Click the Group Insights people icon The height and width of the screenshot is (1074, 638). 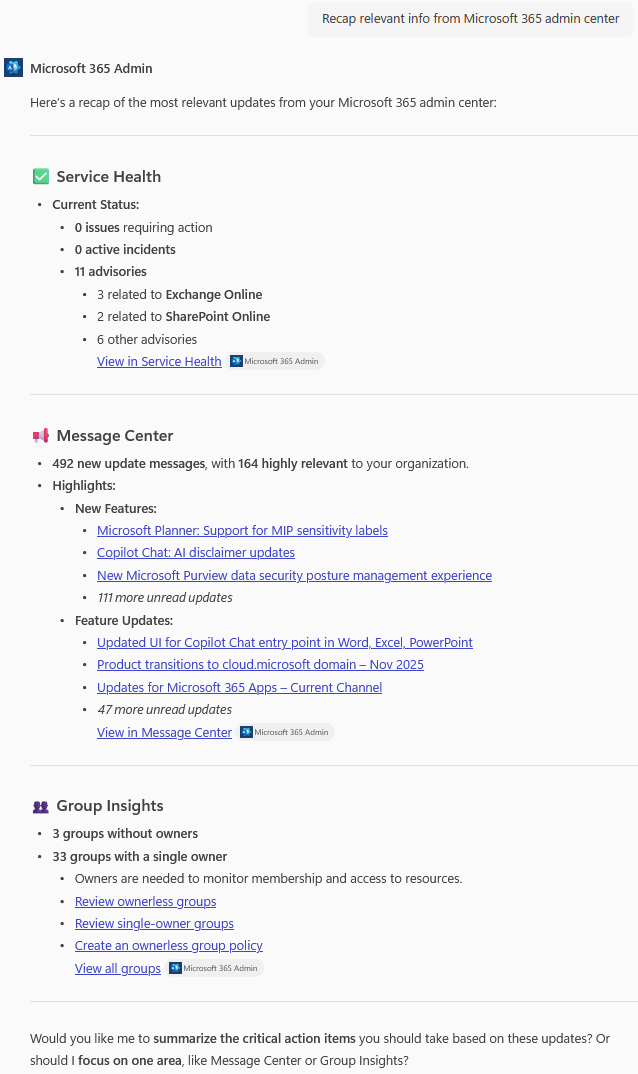click(40, 805)
